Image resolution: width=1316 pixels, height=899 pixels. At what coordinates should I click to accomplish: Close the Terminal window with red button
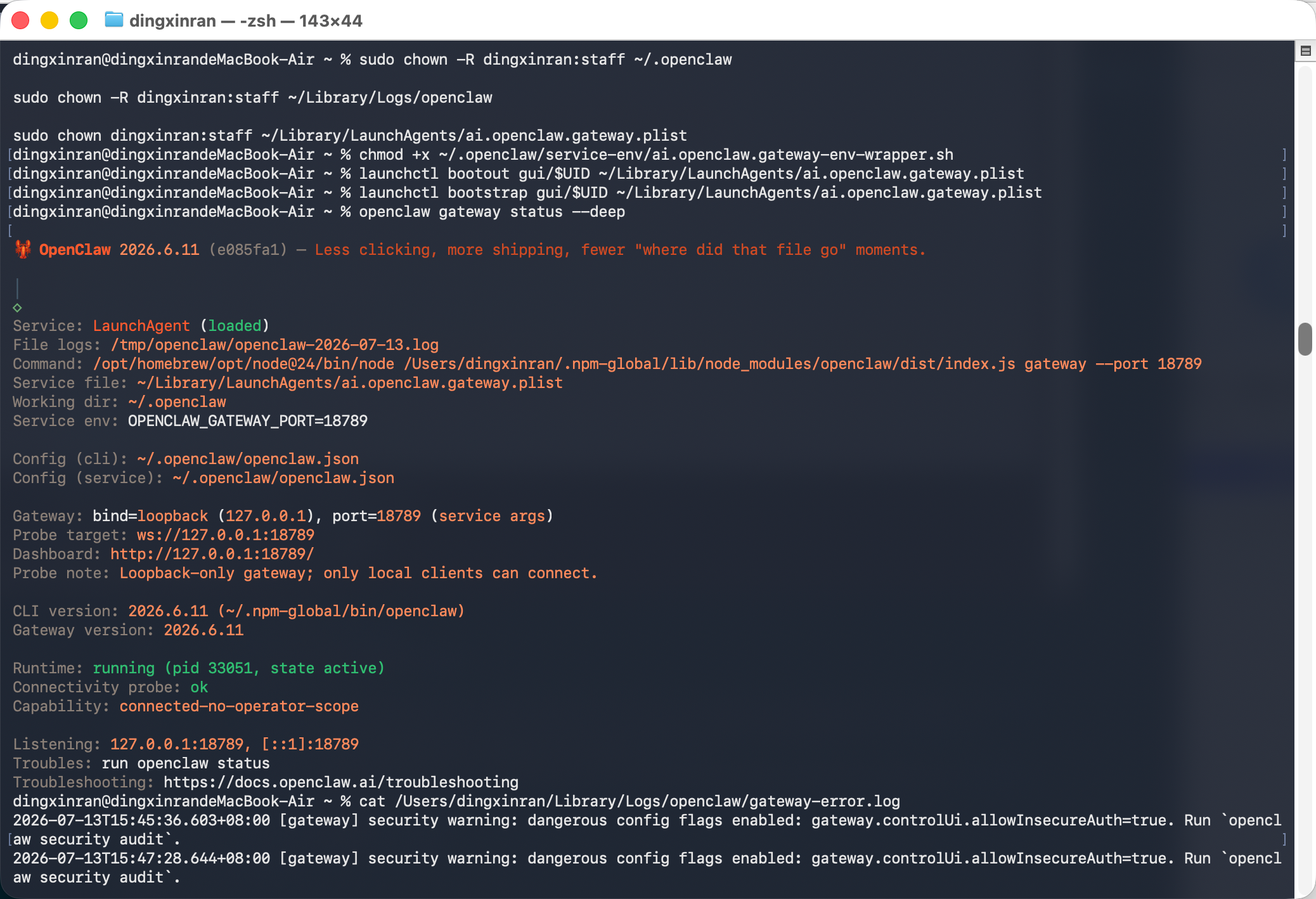pos(20,20)
